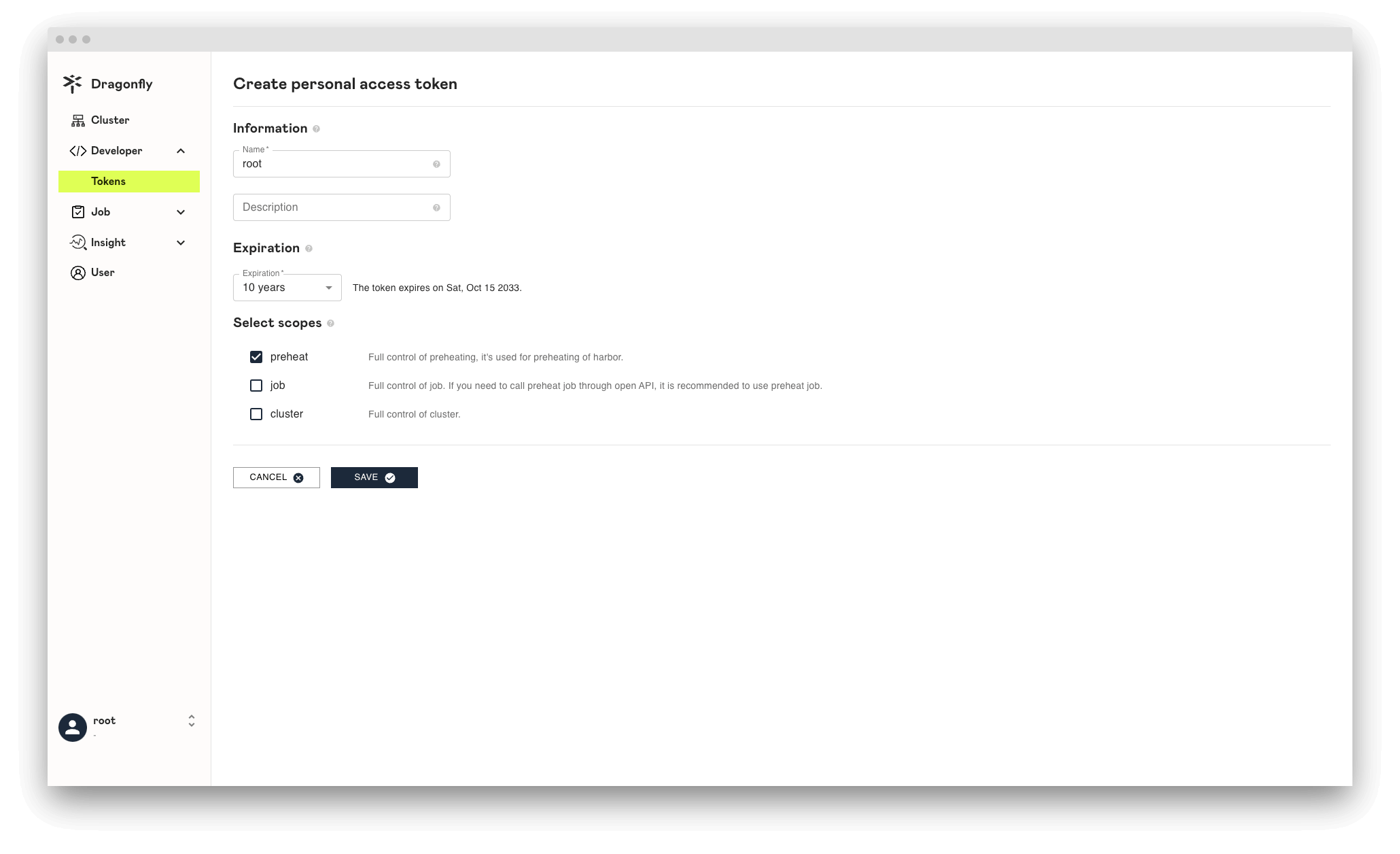The height and width of the screenshot is (854, 1400).
Task: Click the User menu icon
Action: pyautogui.click(x=78, y=272)
